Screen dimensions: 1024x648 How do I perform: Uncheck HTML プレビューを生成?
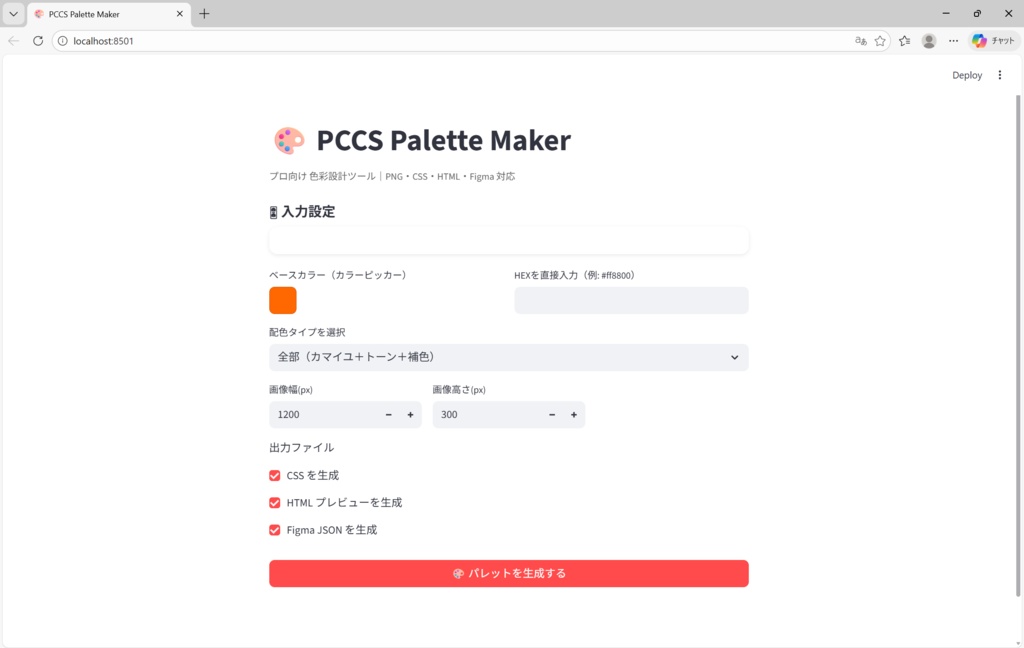(274, 503)
